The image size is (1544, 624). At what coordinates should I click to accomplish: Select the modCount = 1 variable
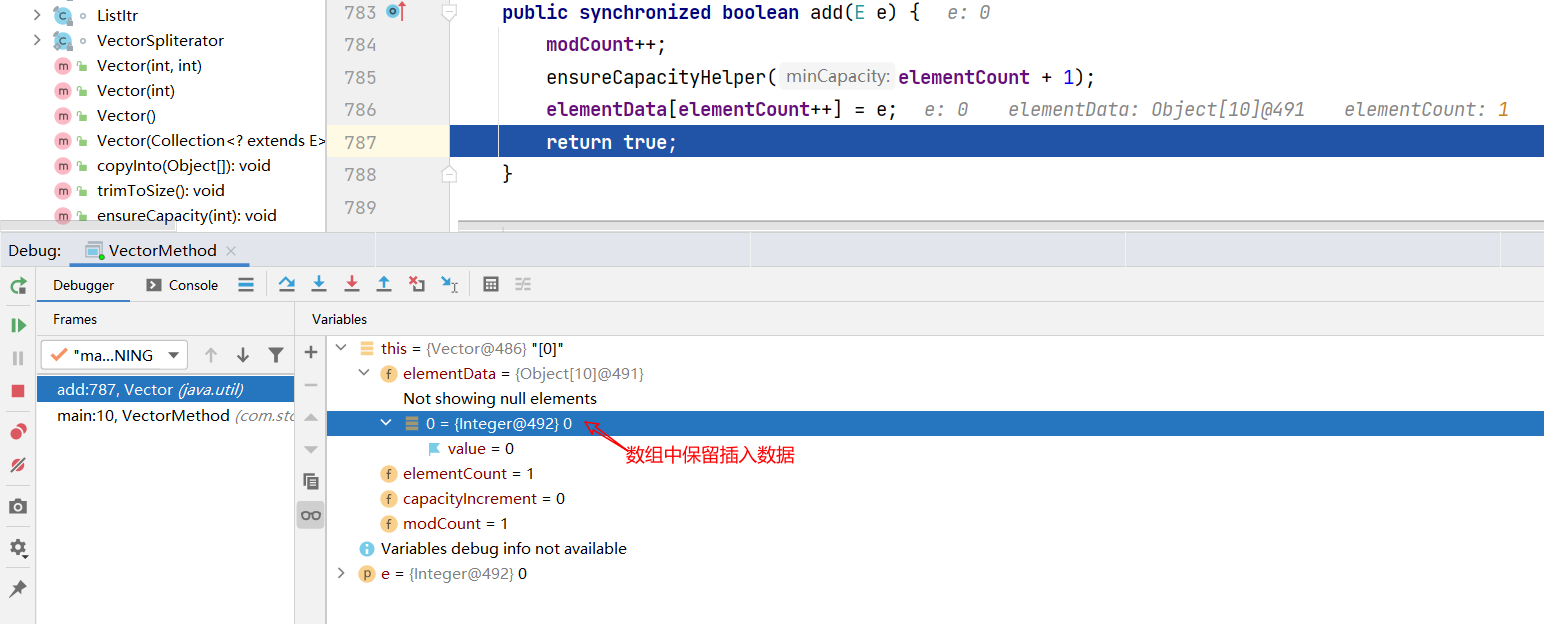(935, 523)
